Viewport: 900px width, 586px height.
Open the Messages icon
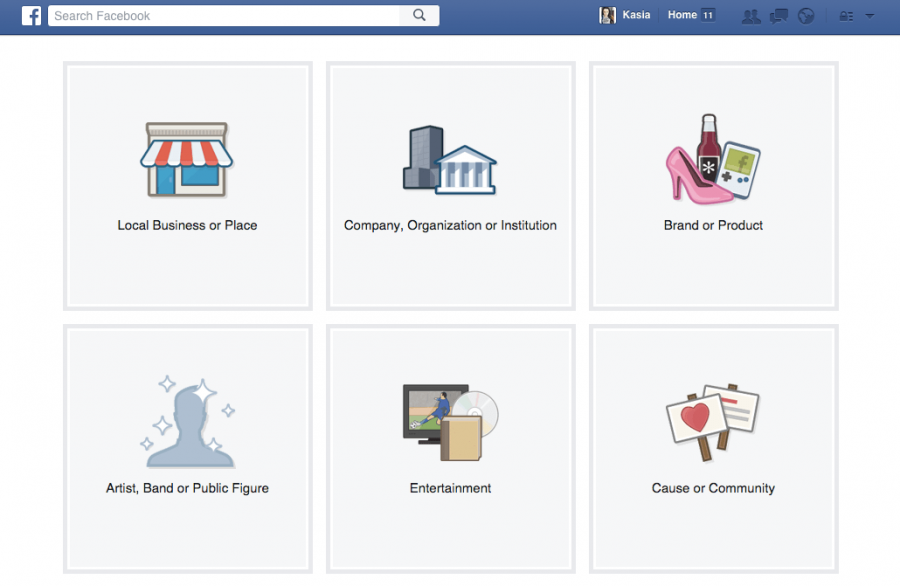[778, 16]
